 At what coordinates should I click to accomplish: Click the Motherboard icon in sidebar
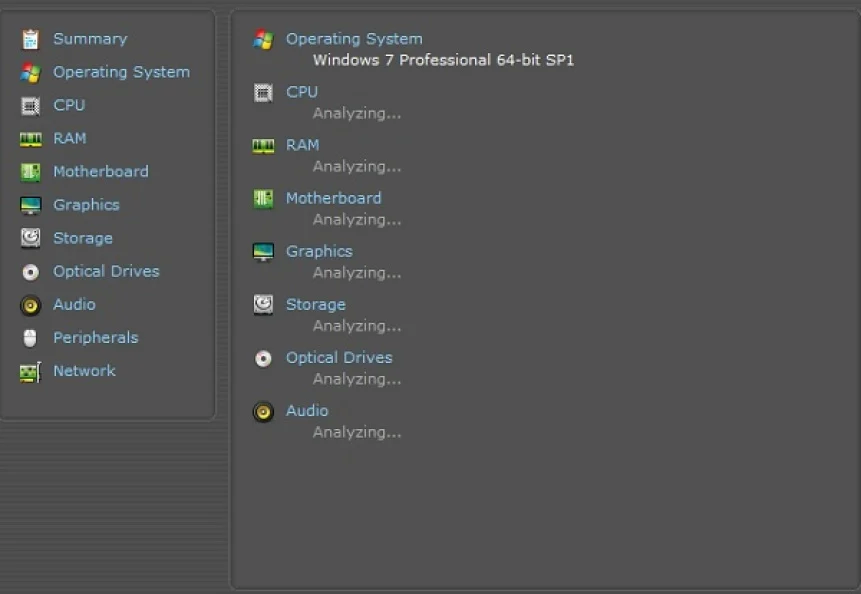pyautogui.click(x=30, y=172)
